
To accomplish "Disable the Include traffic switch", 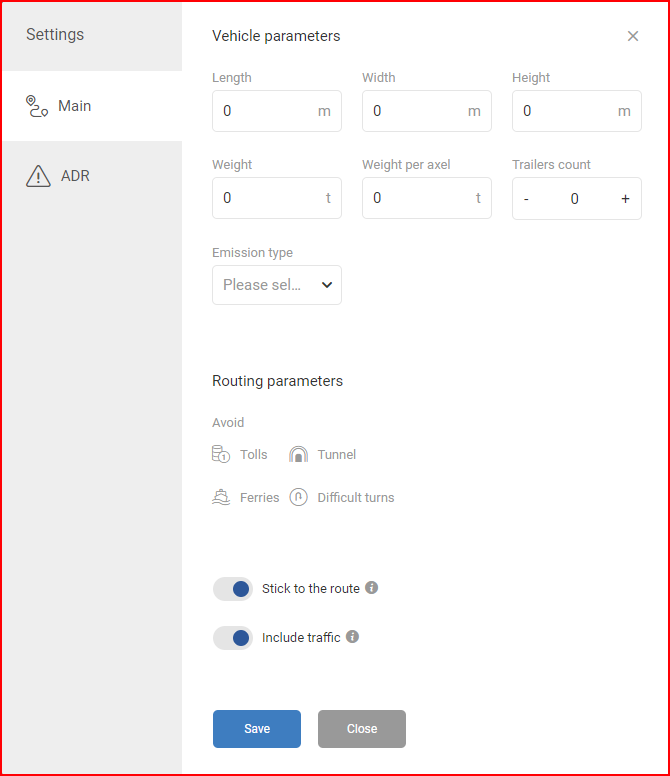I will [x=233, y=638].
